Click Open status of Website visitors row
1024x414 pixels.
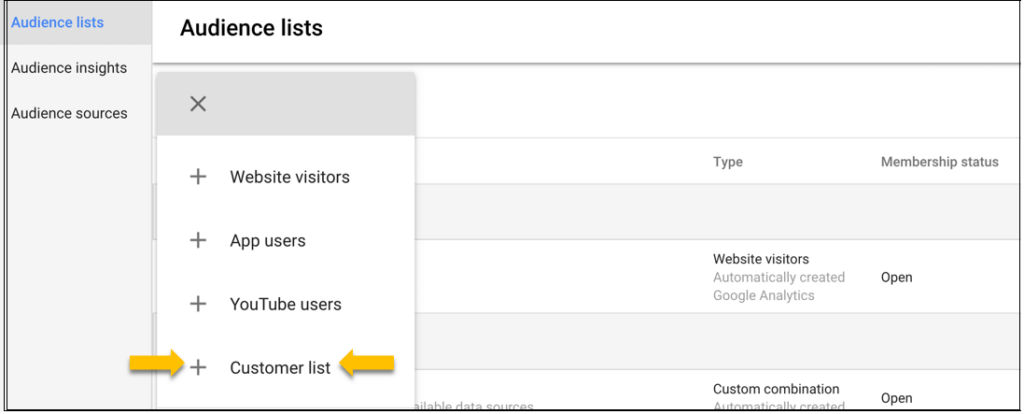[897, 277]
